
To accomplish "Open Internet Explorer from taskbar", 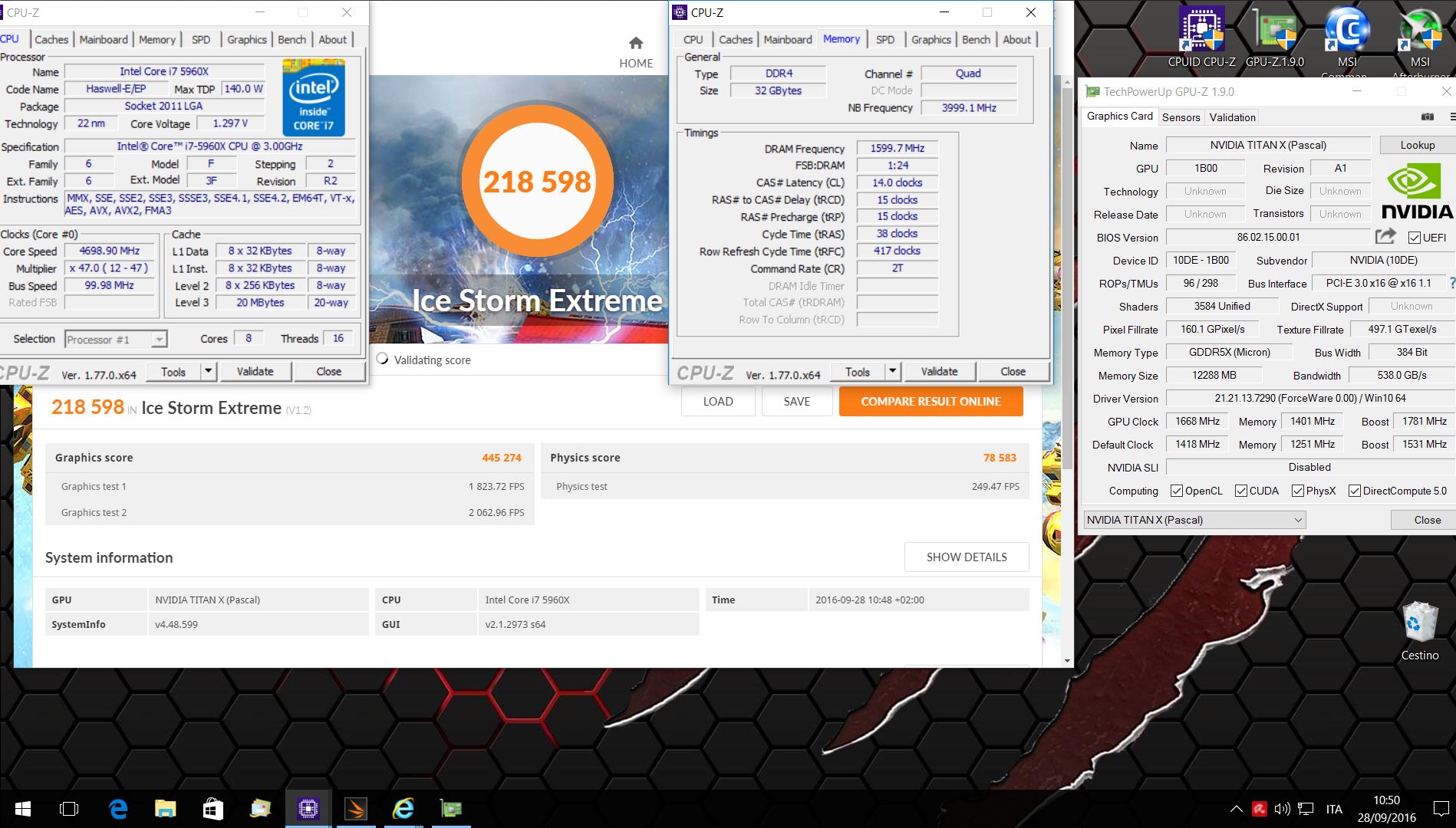I will coord(403,809).
